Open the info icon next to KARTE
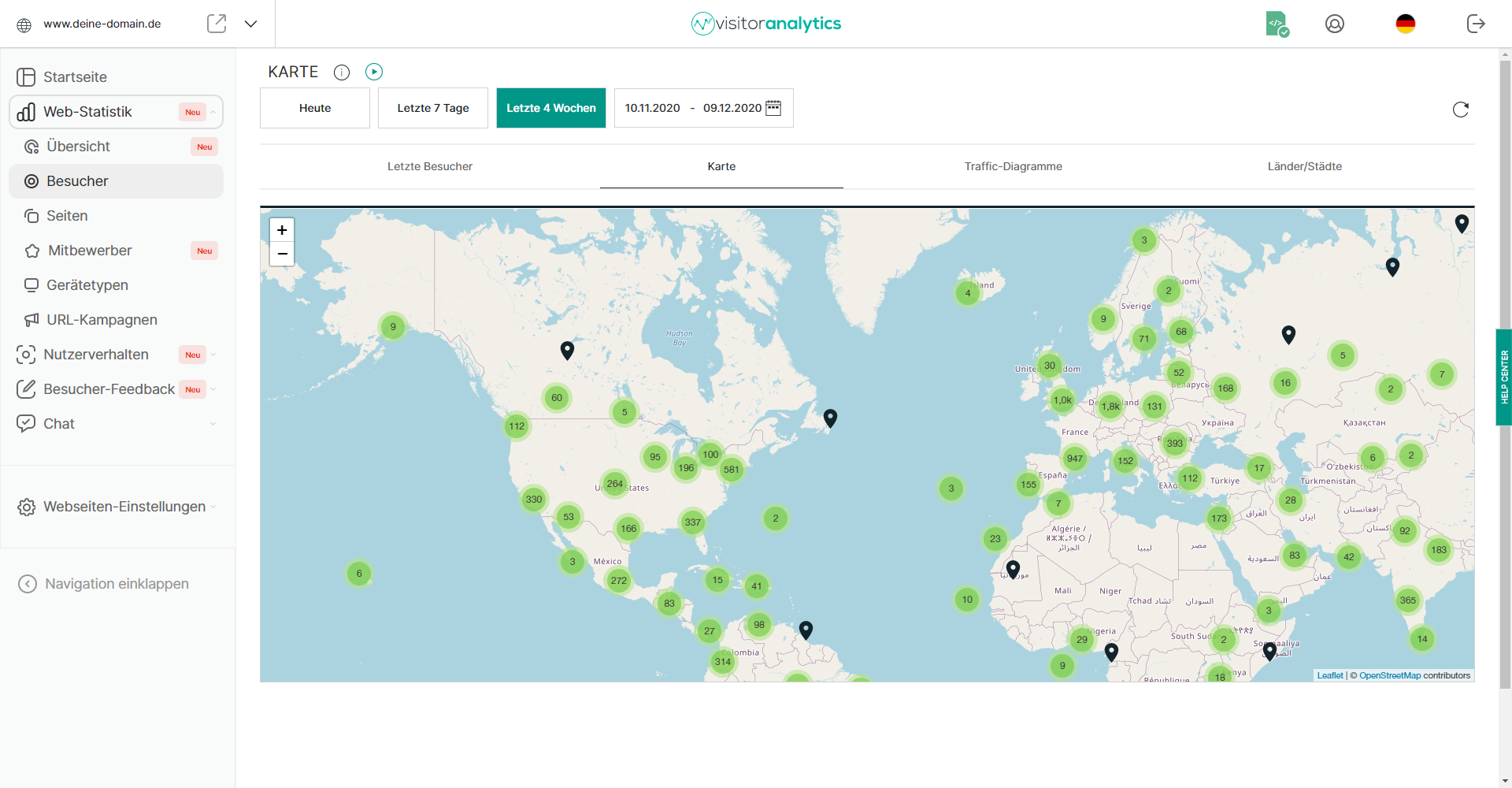Image resolution: width=1512 pixels, height=788 pixels. (x=342, y=72)
